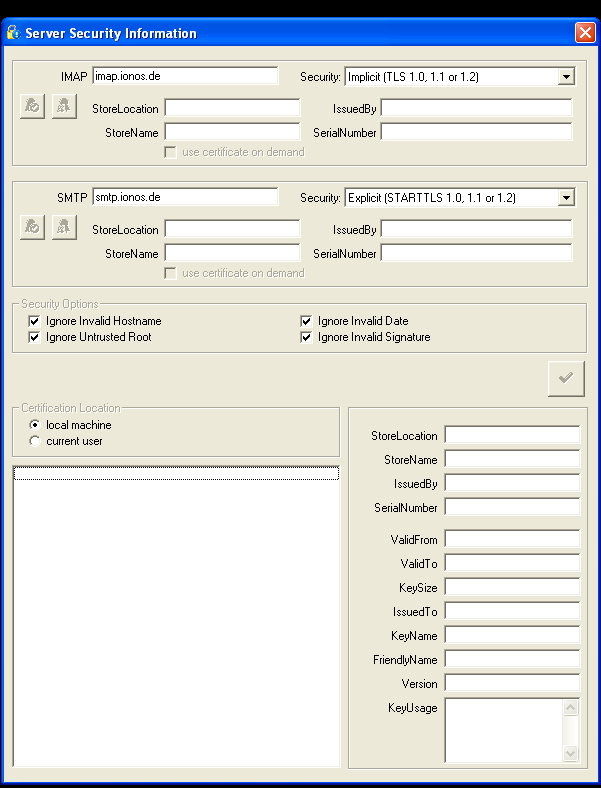Choose local machine certification location

[x=36, y=425]
